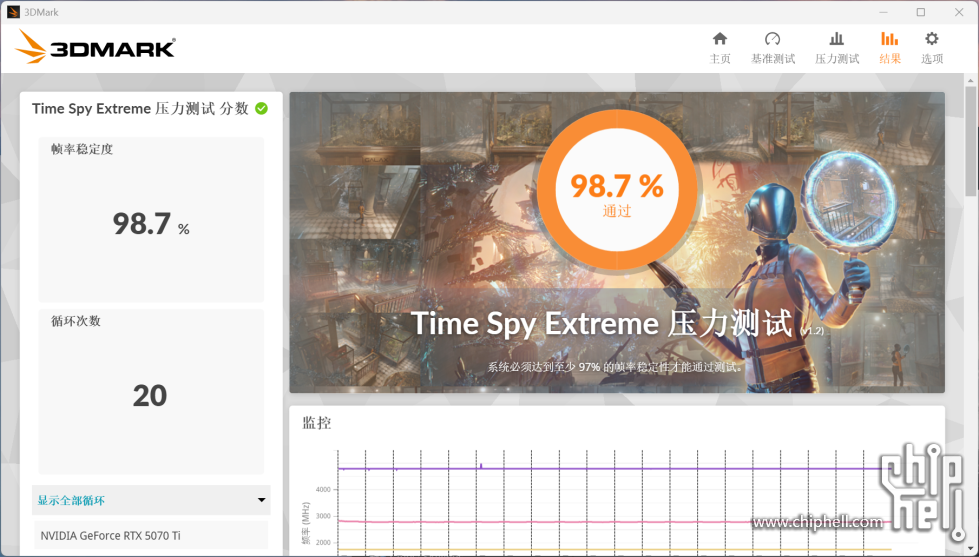Click the purple line in the 监控 chart
The width and height of the screenshot is (979, 557).
600,468
